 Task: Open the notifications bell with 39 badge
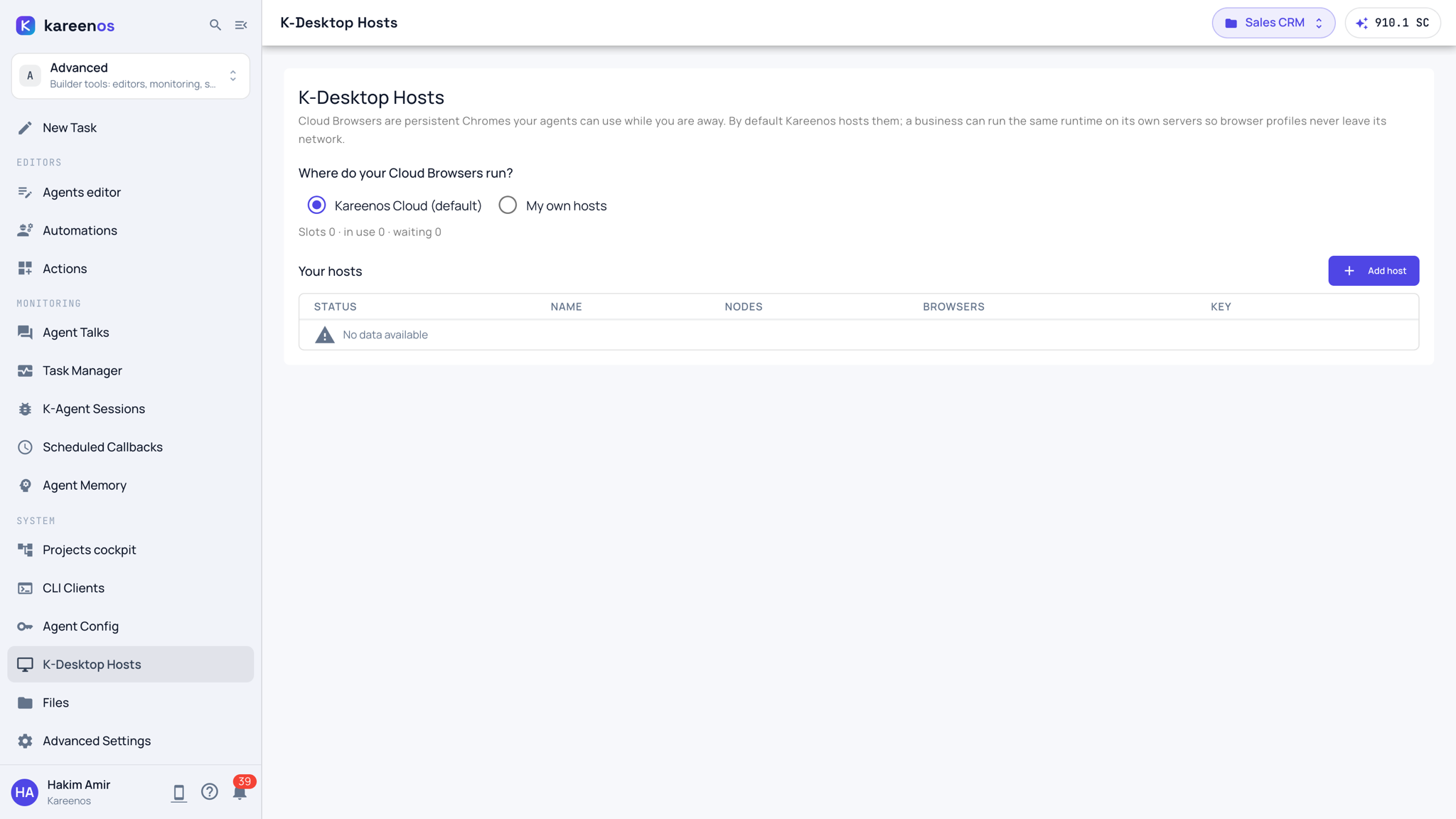pos(240,791)
